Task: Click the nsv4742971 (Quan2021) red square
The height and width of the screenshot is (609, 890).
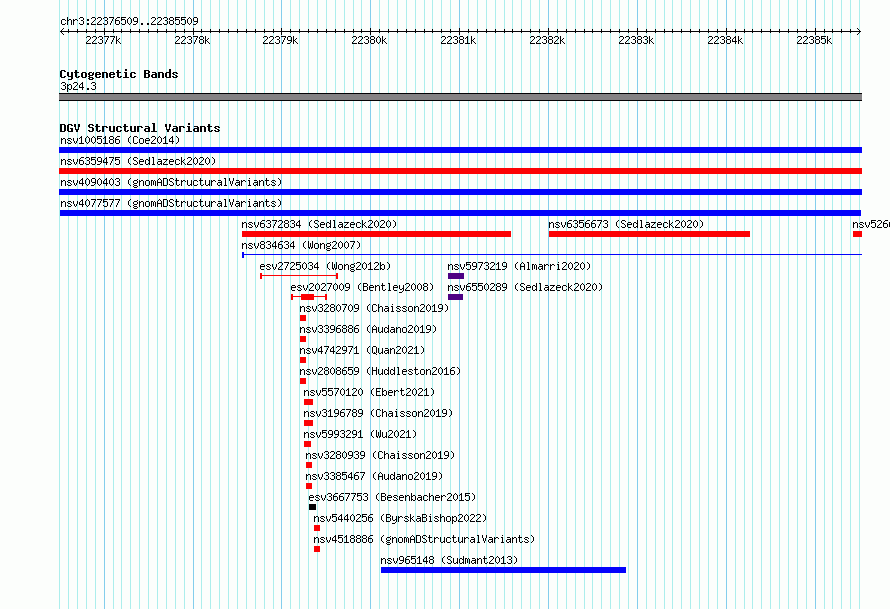Action: point(303,360)
